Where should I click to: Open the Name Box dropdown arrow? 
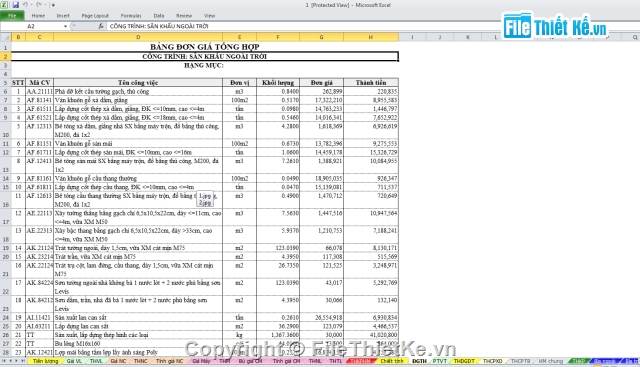[x=65, y=26]
